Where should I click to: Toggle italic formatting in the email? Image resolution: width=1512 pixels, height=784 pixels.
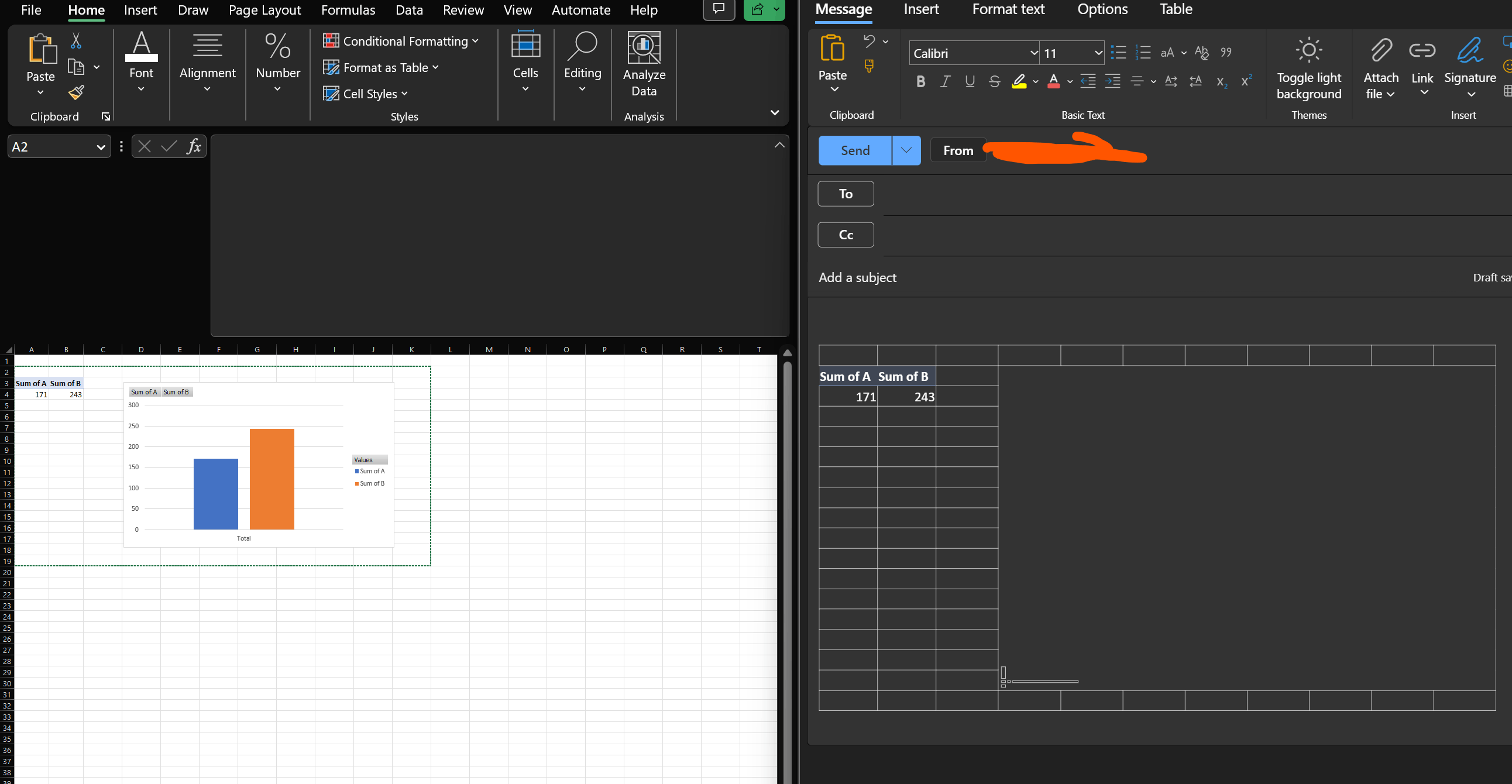pyautogui.click(x=945, y=81)
